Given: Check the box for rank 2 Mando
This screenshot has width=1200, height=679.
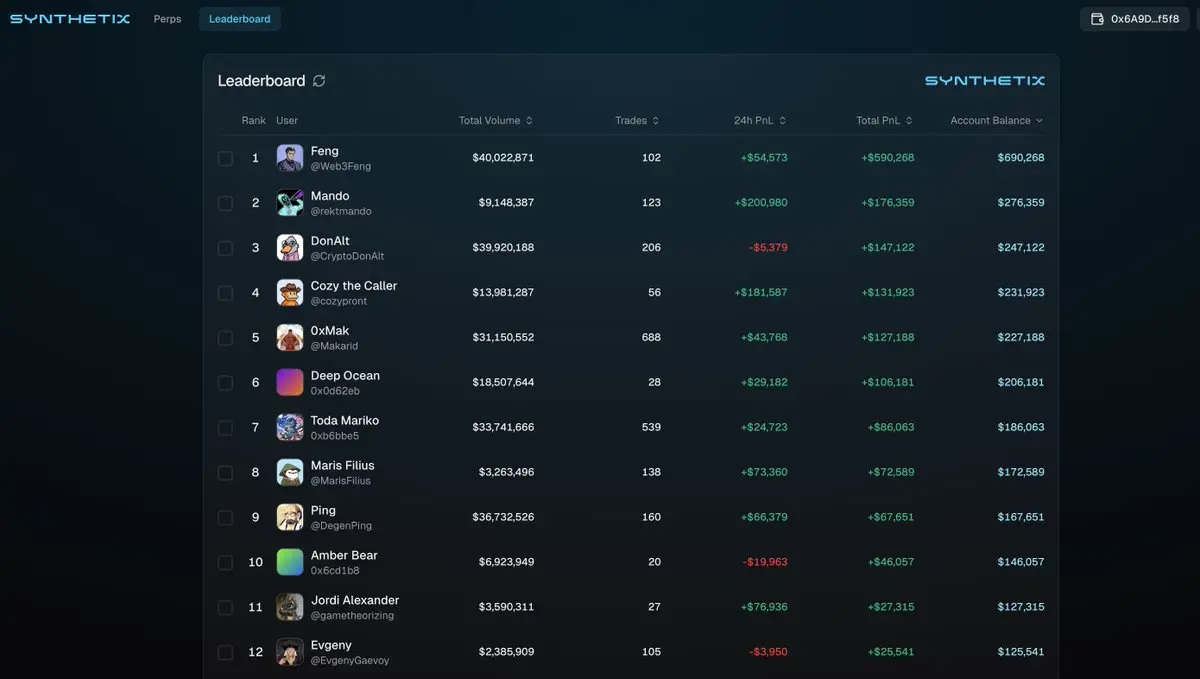Looking at the screenshot, I should click(x=226, y=203).
